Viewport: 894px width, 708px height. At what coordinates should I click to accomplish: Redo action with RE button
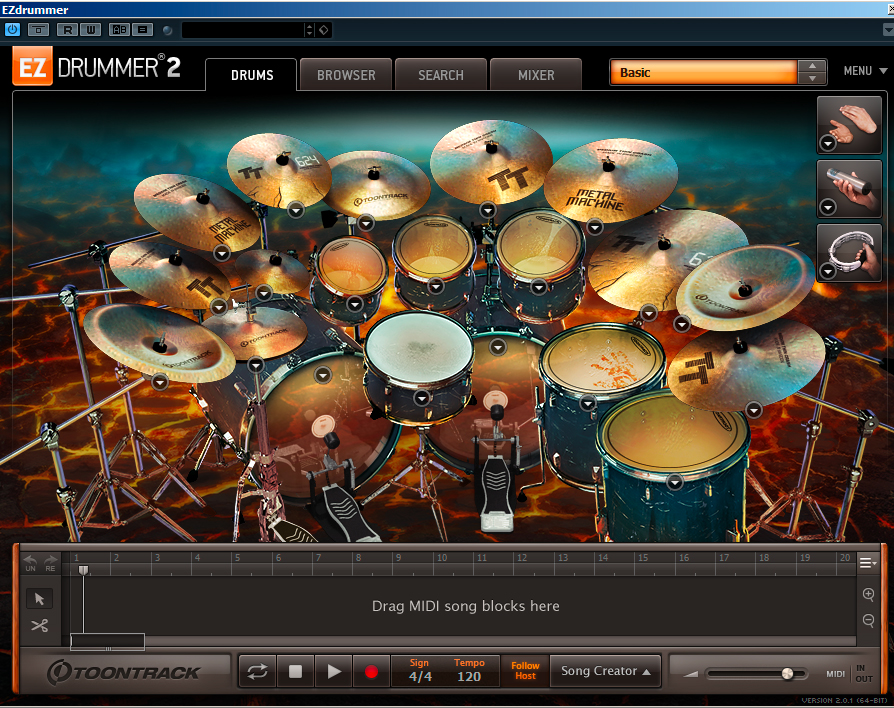tap(50, 563)
